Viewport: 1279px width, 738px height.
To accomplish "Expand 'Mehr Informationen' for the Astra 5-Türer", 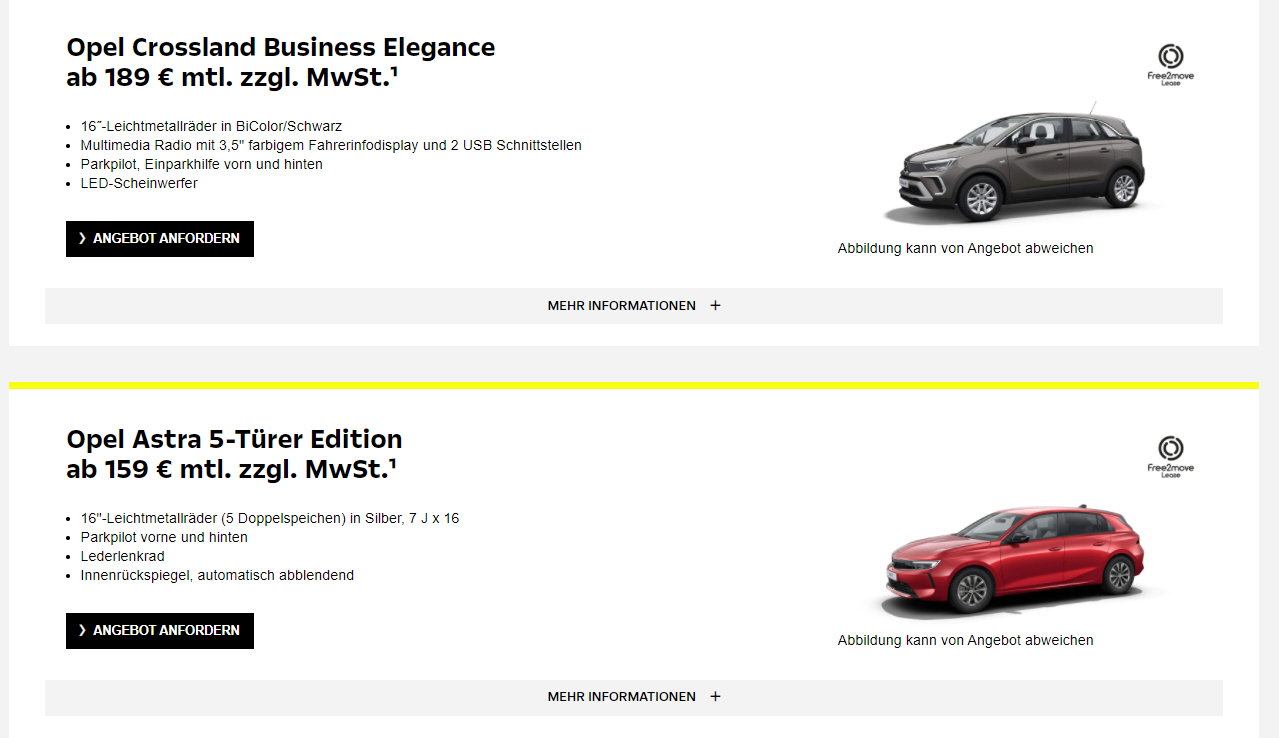I will pyautogui.click(x=622, y=697).
